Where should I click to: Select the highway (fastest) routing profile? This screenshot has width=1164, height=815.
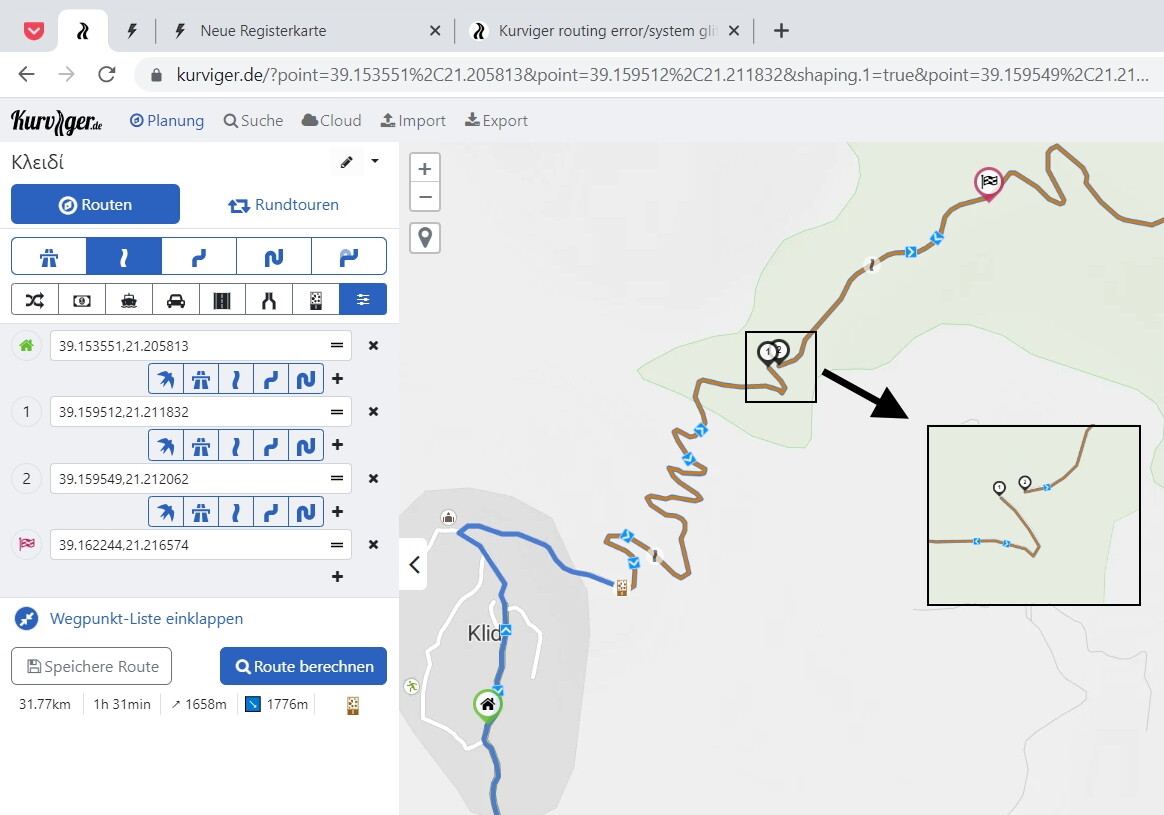tap(48, 256)
